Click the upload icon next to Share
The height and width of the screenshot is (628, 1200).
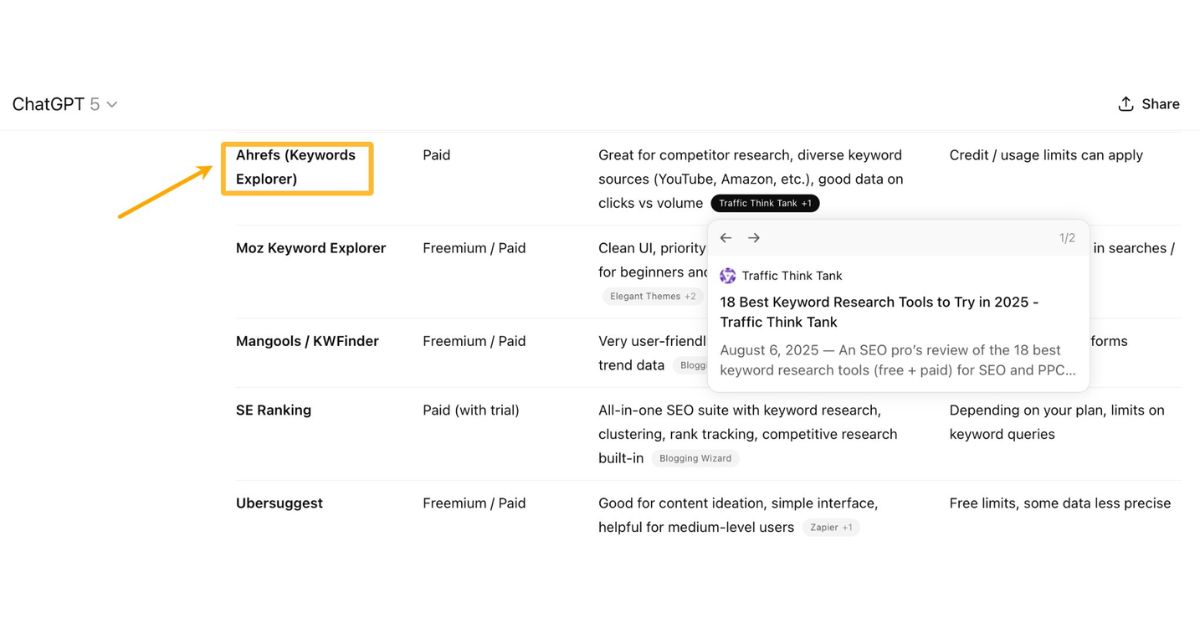(x=1126, y=104)
